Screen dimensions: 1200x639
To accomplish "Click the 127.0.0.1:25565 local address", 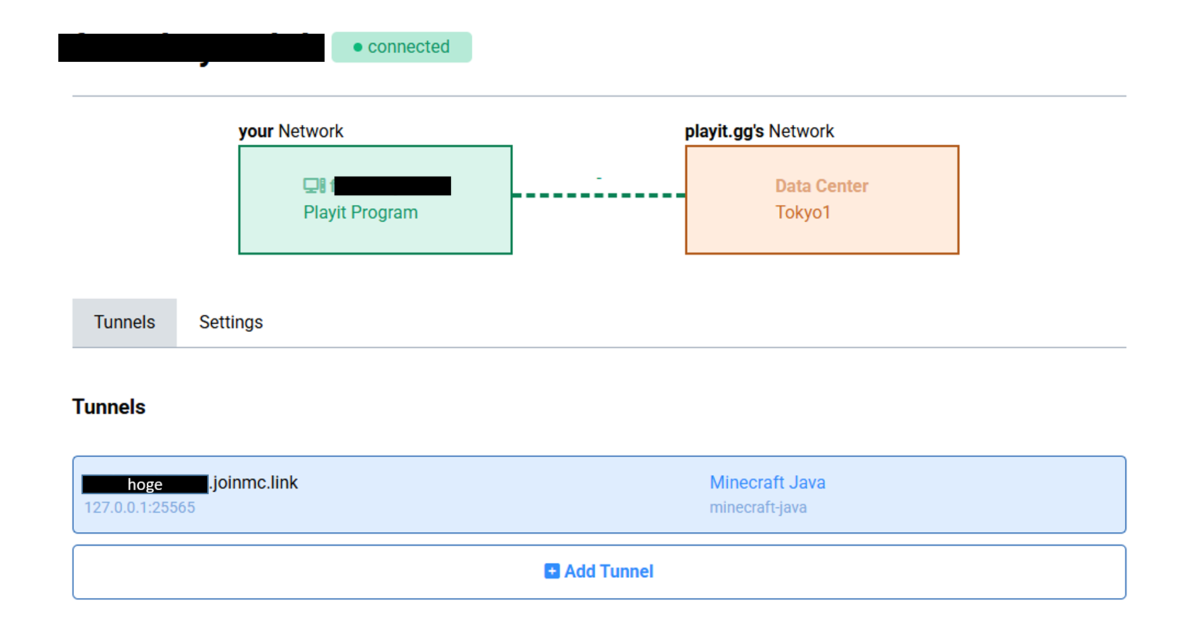I will pos(139,508).
